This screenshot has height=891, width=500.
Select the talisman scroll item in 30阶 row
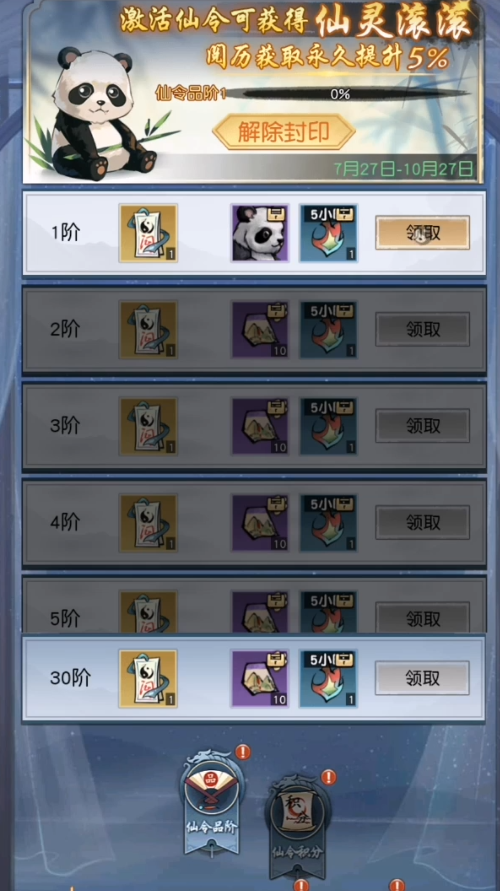tap(148, 678)
